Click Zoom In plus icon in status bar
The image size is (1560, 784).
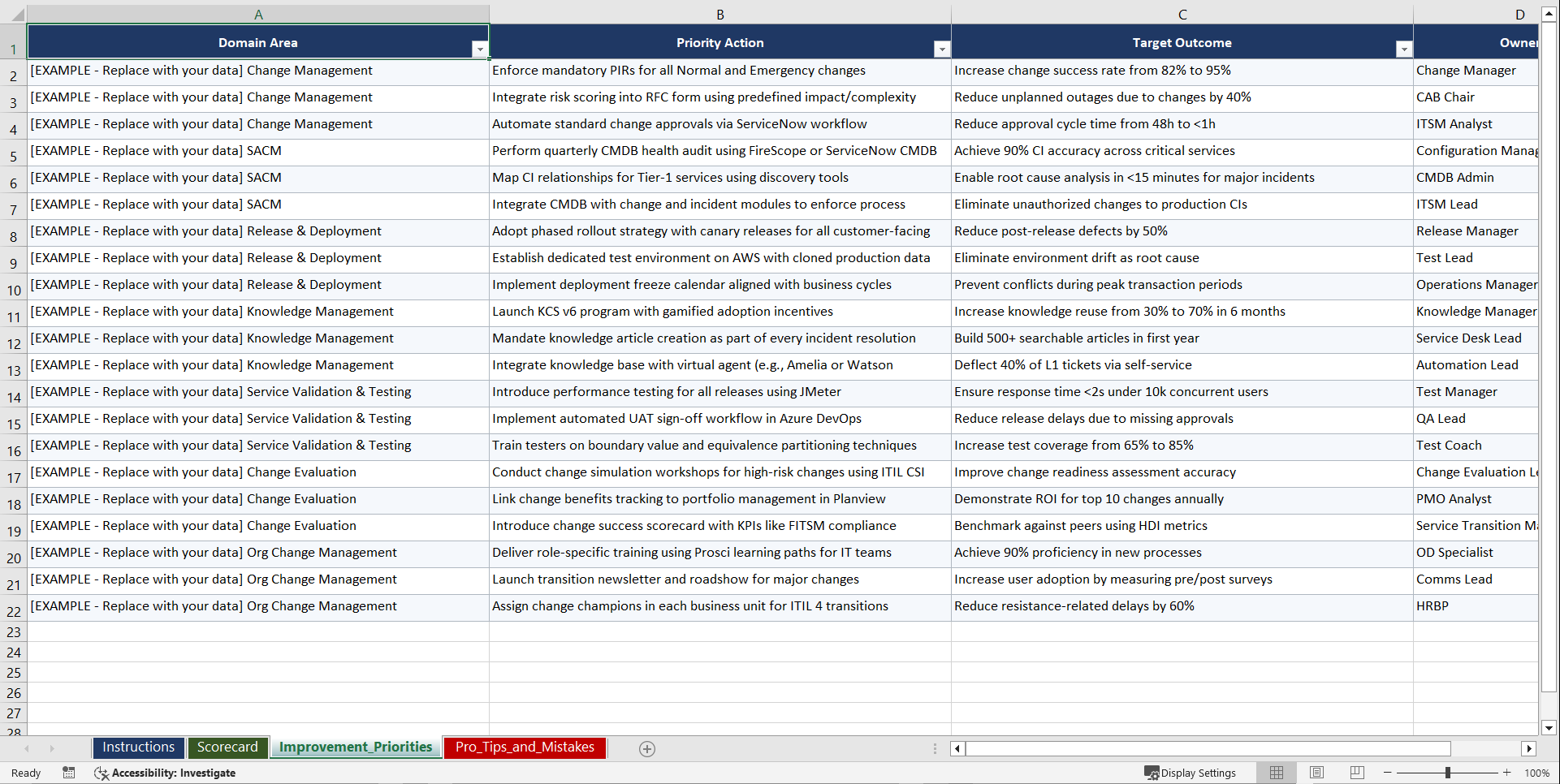1506,772
